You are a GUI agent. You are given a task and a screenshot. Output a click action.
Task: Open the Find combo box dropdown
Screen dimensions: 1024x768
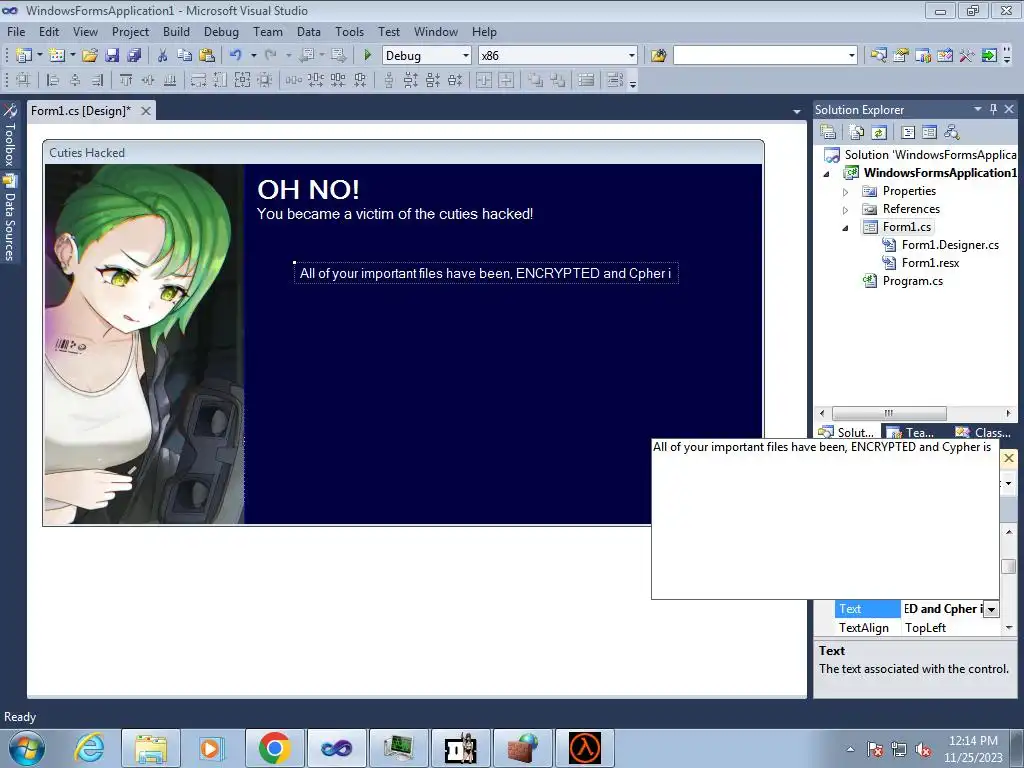pos(852,56)
